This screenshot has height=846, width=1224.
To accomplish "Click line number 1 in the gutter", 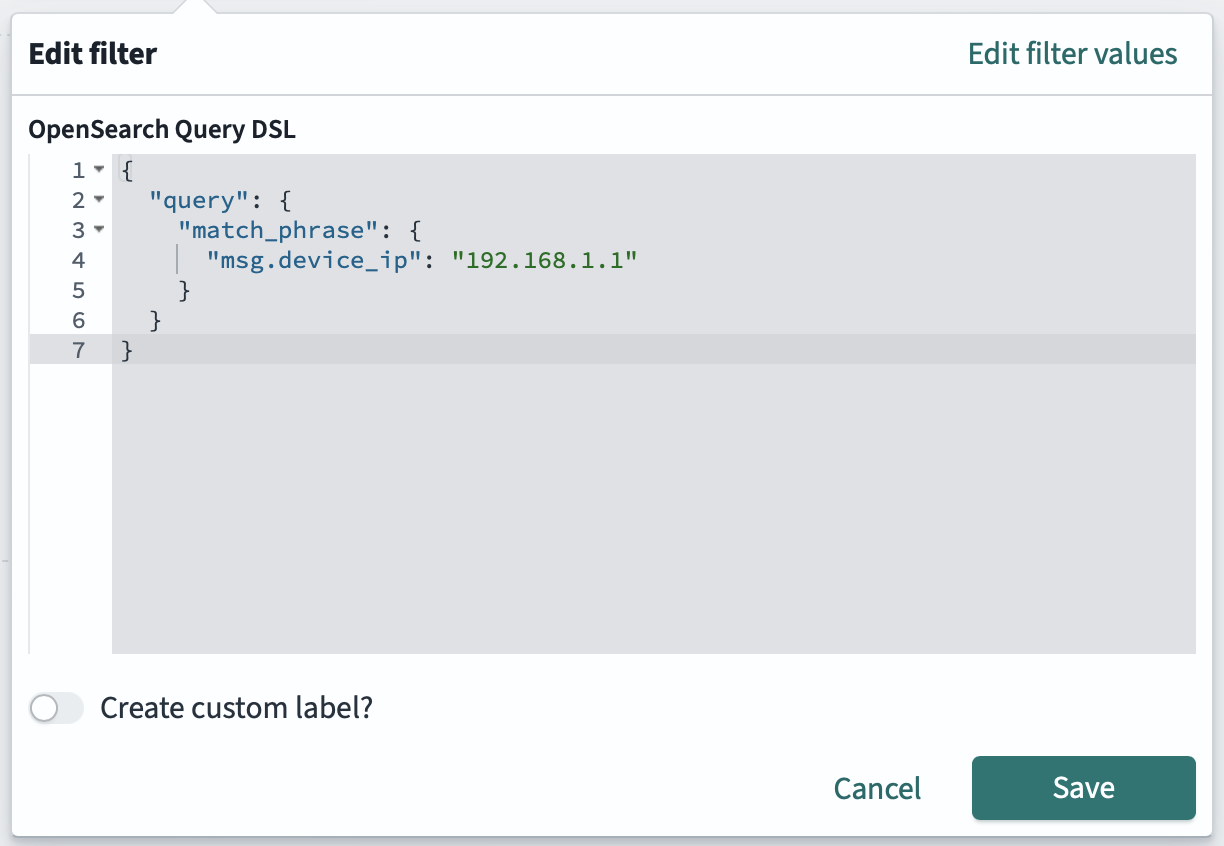I will click(x=78, y=170).
